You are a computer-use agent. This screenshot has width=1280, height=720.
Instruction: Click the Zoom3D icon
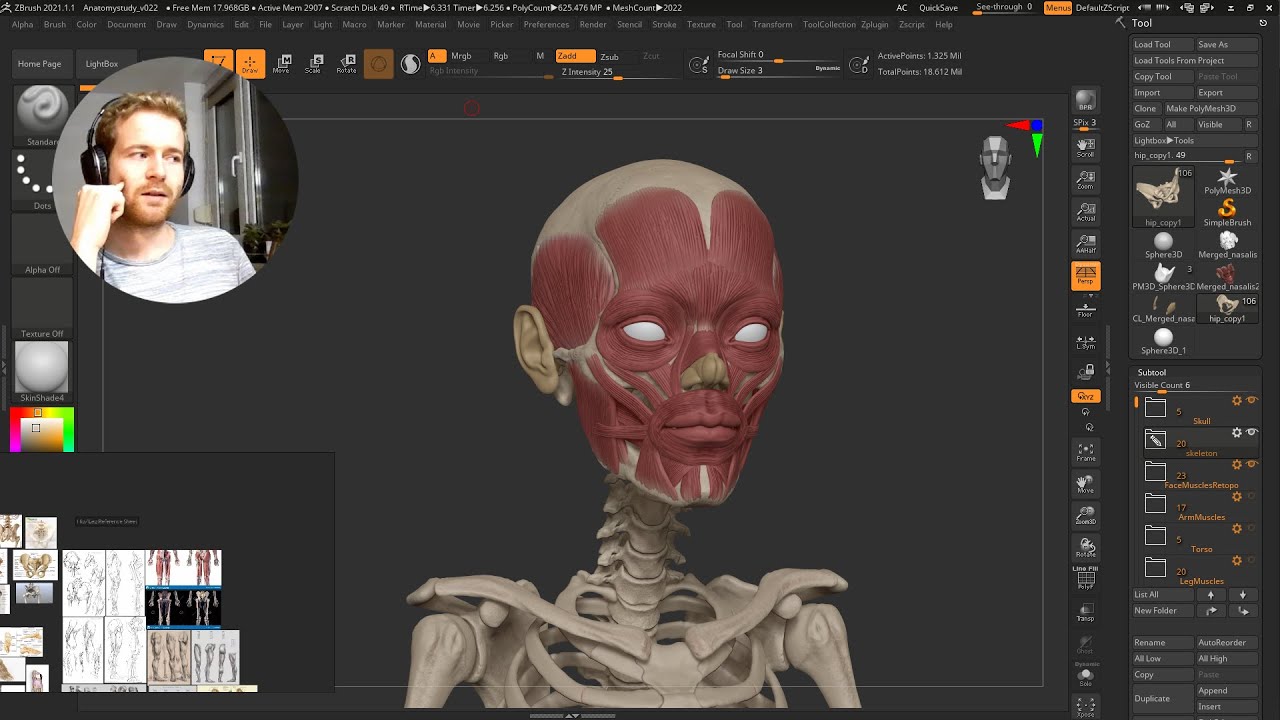pyautogui.click(x=1085, y=516)
